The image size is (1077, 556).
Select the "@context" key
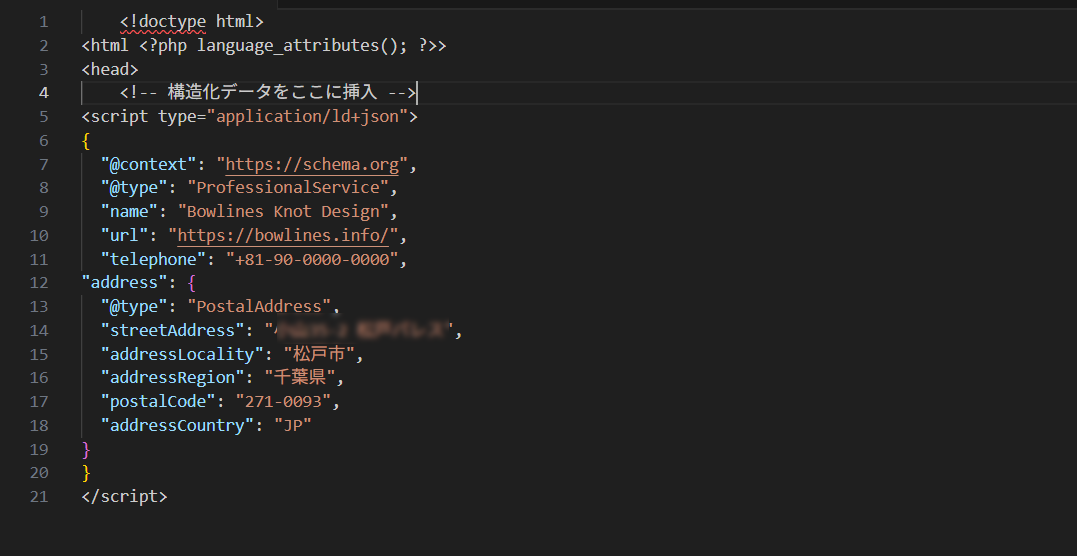[149, 164]
